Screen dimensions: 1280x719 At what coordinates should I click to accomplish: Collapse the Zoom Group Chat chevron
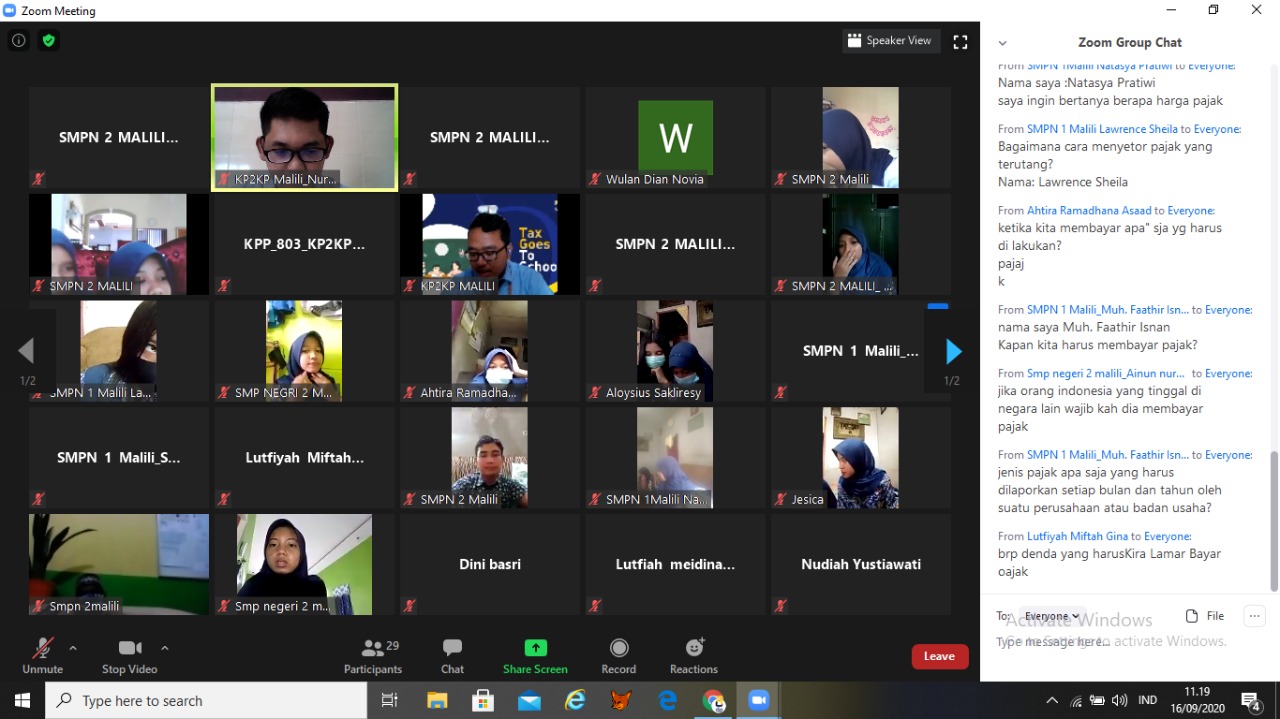[1002, 43]
